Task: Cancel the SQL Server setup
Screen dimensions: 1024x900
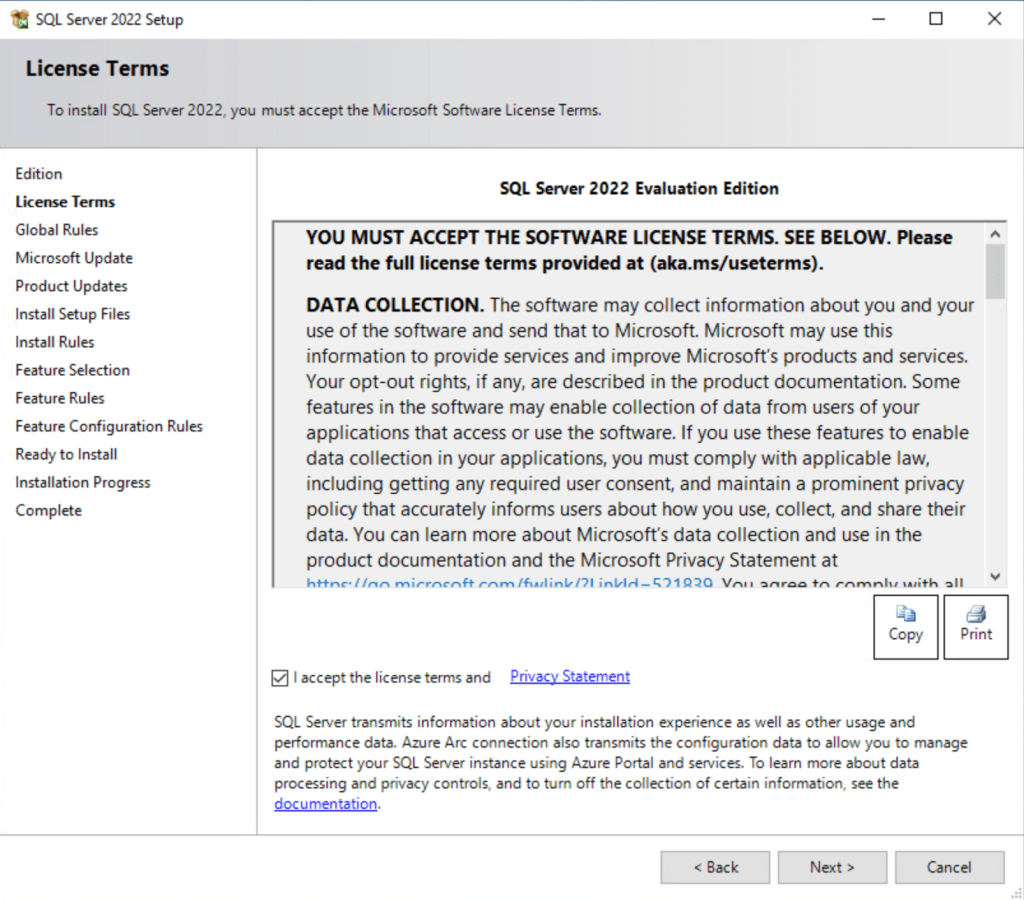Action: (949, 867)
